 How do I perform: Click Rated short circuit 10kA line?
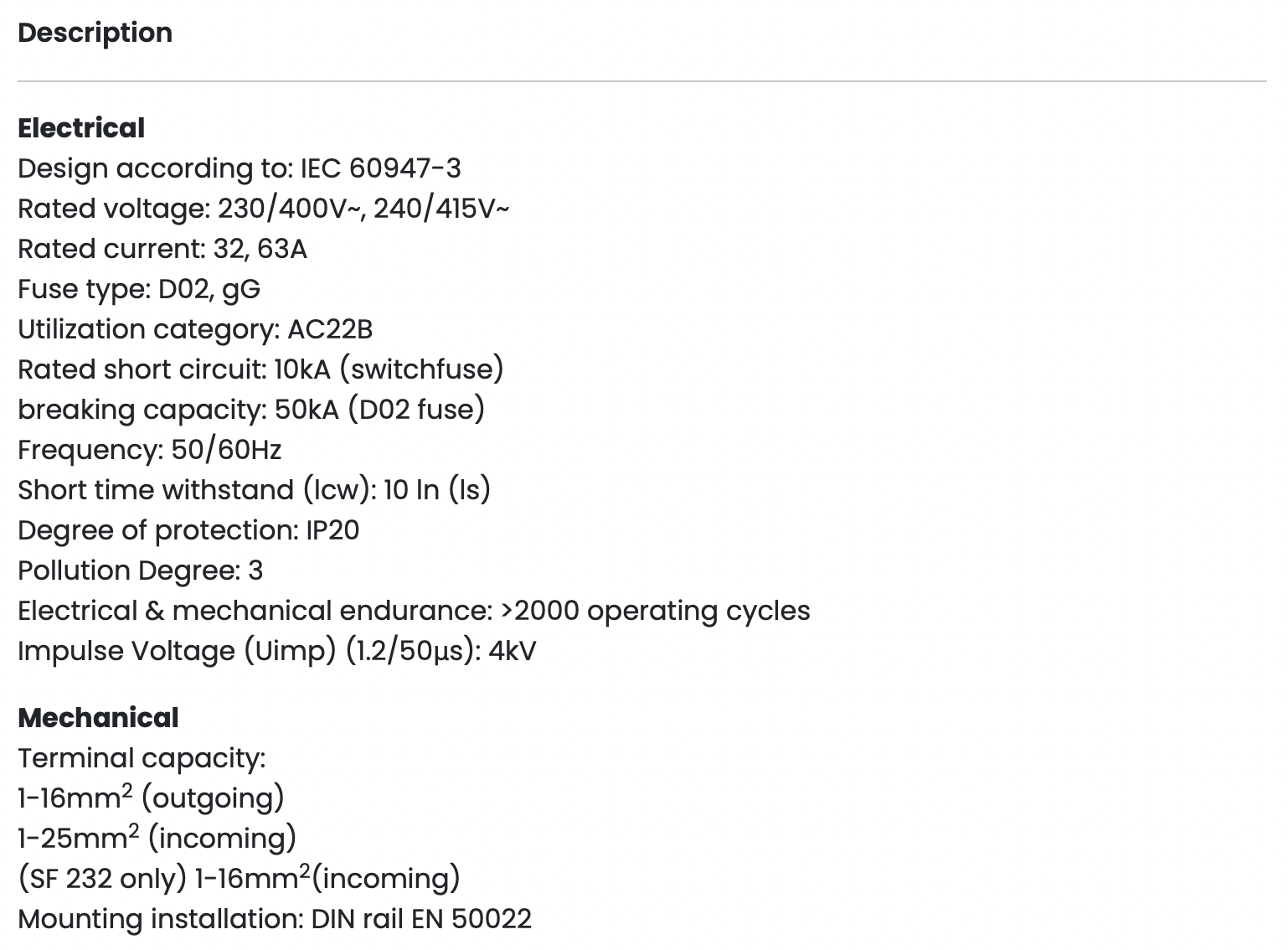click(x=261, y=369)
